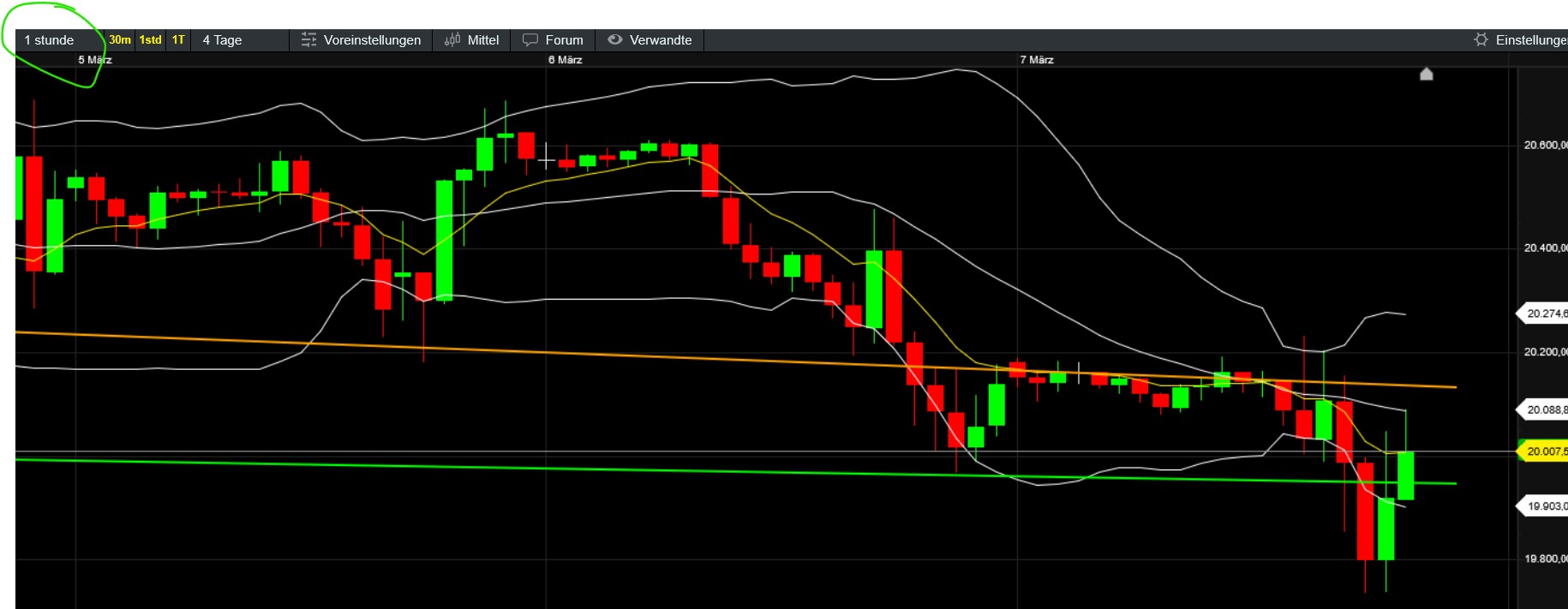Open the "1 stunde" interval dropdown
Image resolution: width=1568 pixels, height=609 pixels.
coord(60,40)
